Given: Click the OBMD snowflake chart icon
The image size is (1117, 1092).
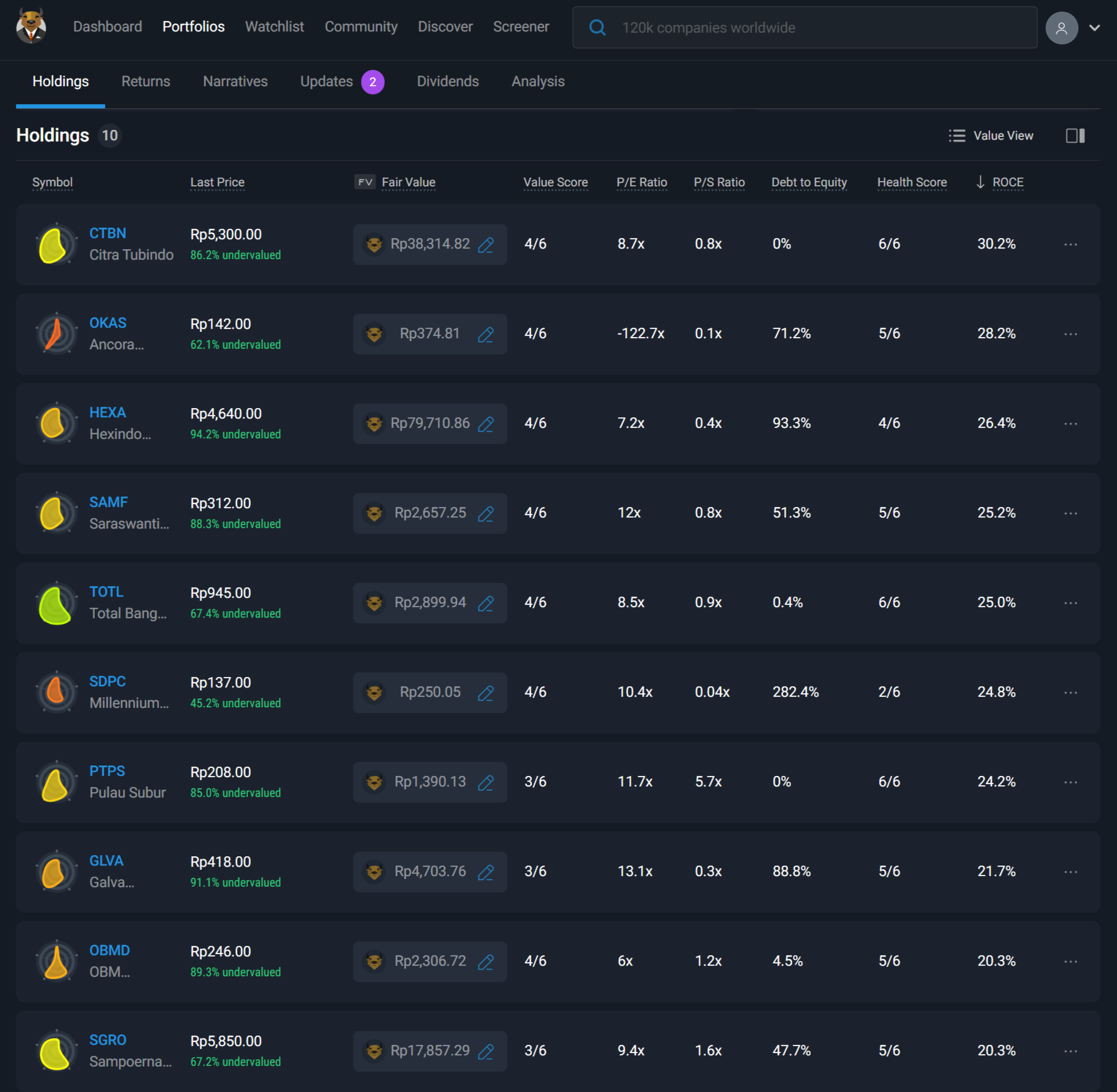Looking at the screenshot, I should point(56,962).
